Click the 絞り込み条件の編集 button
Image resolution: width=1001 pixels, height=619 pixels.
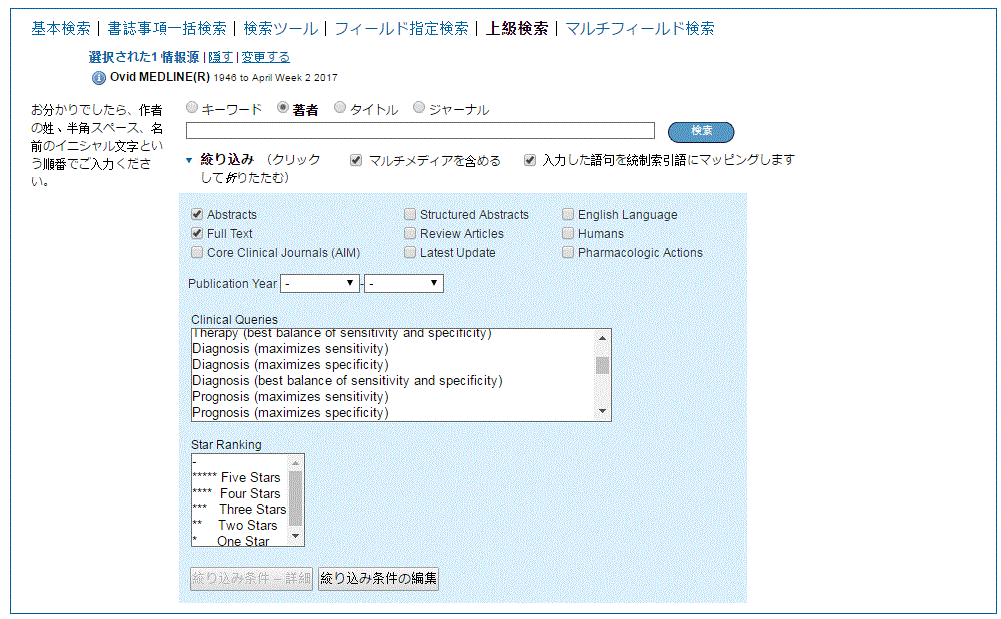coord(379,578)
